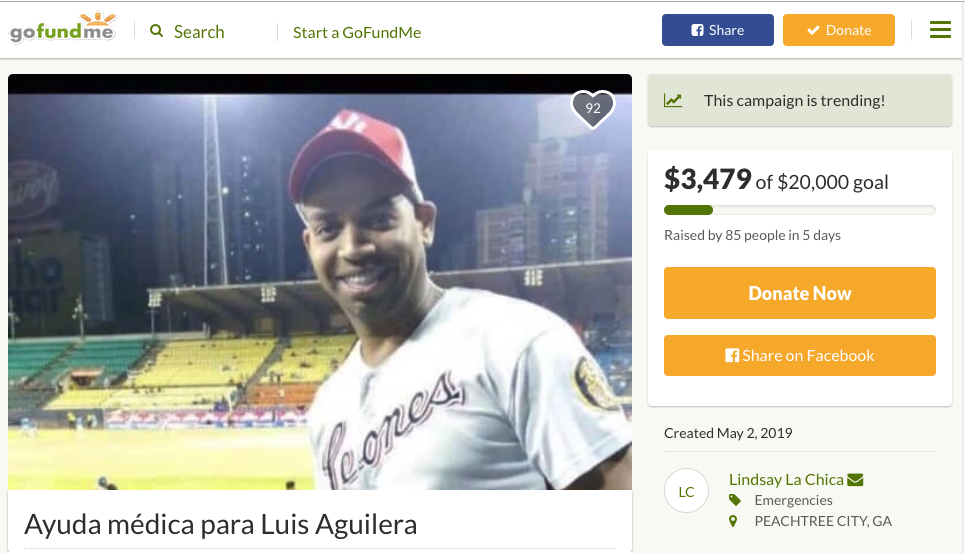Click Share on Facebook button
Viewport: 965px width, 554px height.
[x=799, y=355]
